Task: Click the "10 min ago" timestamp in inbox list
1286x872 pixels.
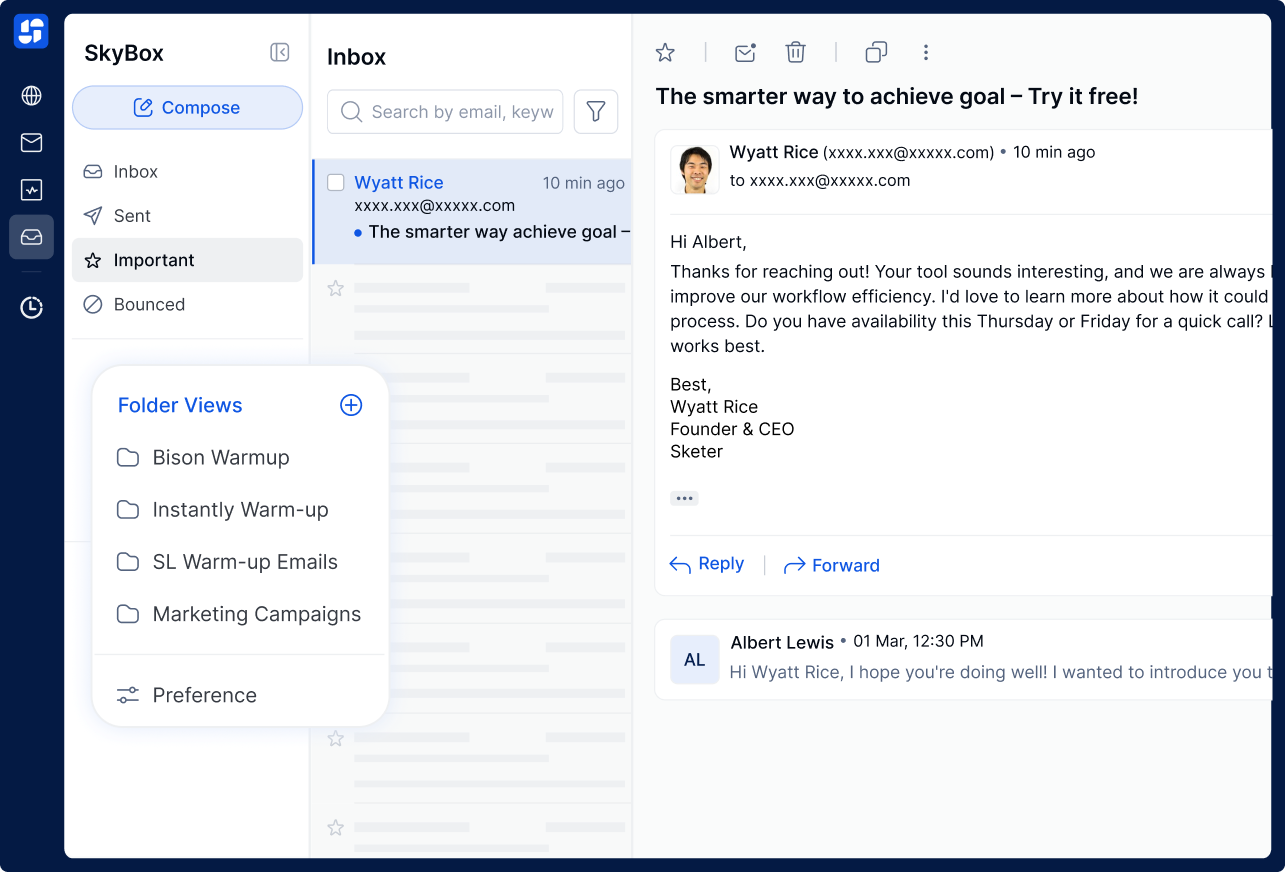Action: 584,183
